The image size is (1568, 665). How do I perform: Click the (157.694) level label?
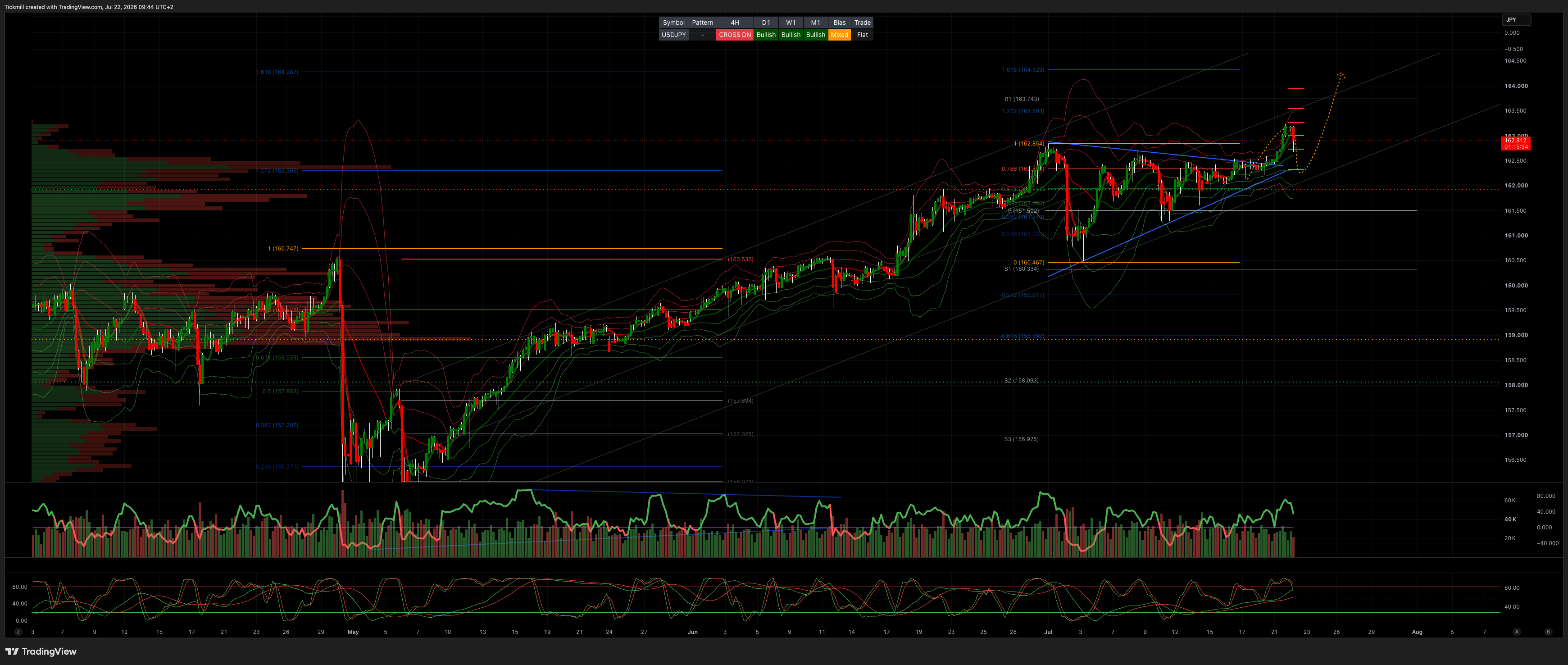pyautogui.click(x=741, y=401)
